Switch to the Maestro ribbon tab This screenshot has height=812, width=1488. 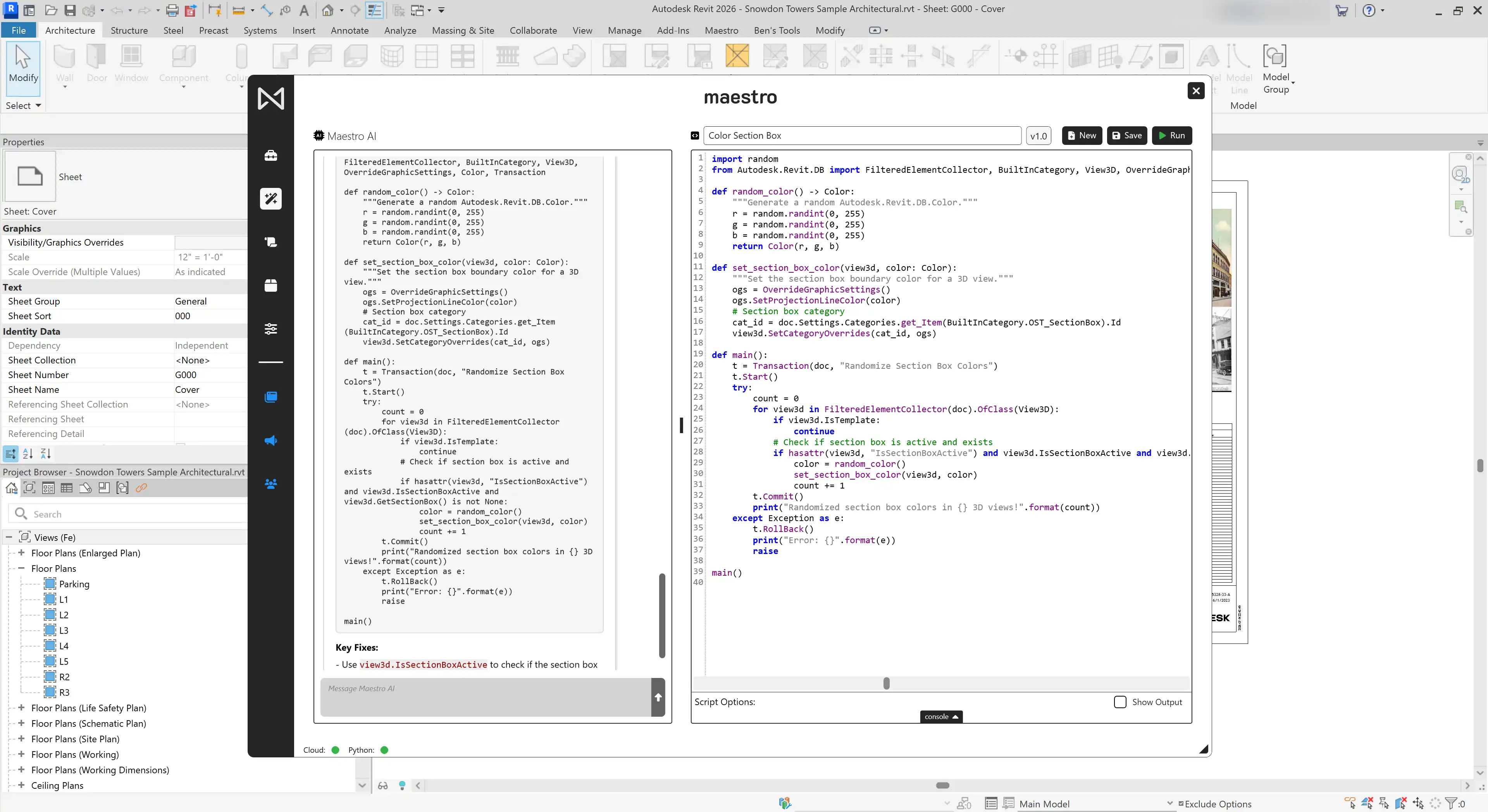point(722,30)
